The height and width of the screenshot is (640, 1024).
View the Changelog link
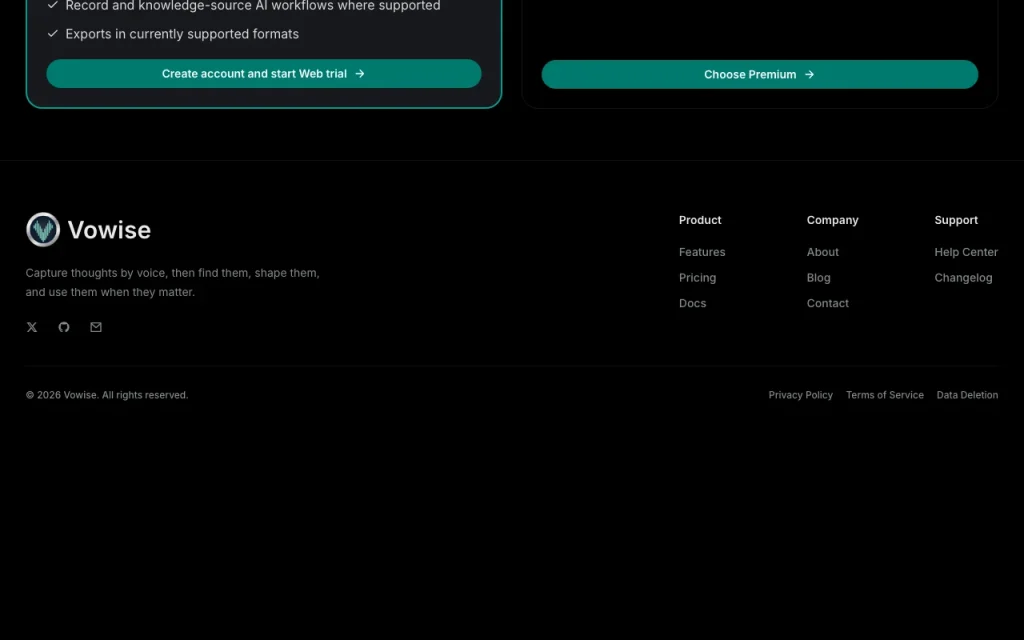(963, 278)
